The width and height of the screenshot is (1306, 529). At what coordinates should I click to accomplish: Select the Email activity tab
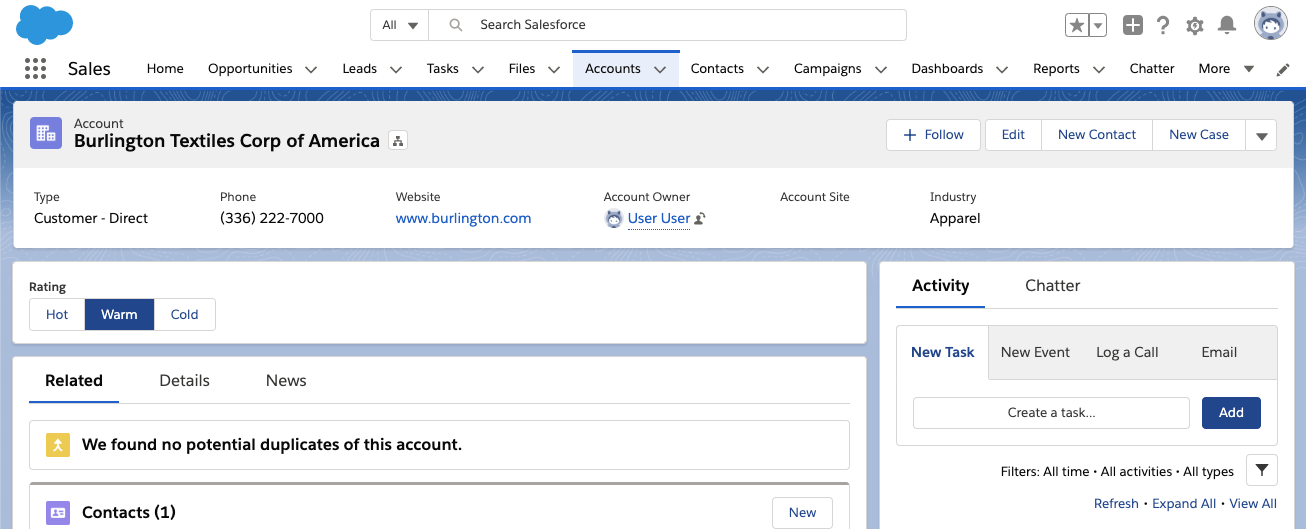click(x=1219, y=352)
